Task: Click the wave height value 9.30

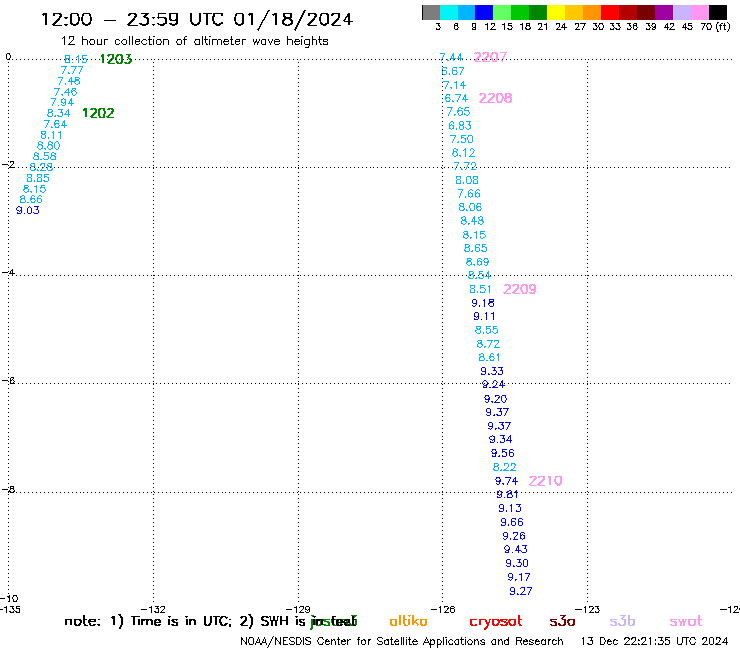Action: 517,563
